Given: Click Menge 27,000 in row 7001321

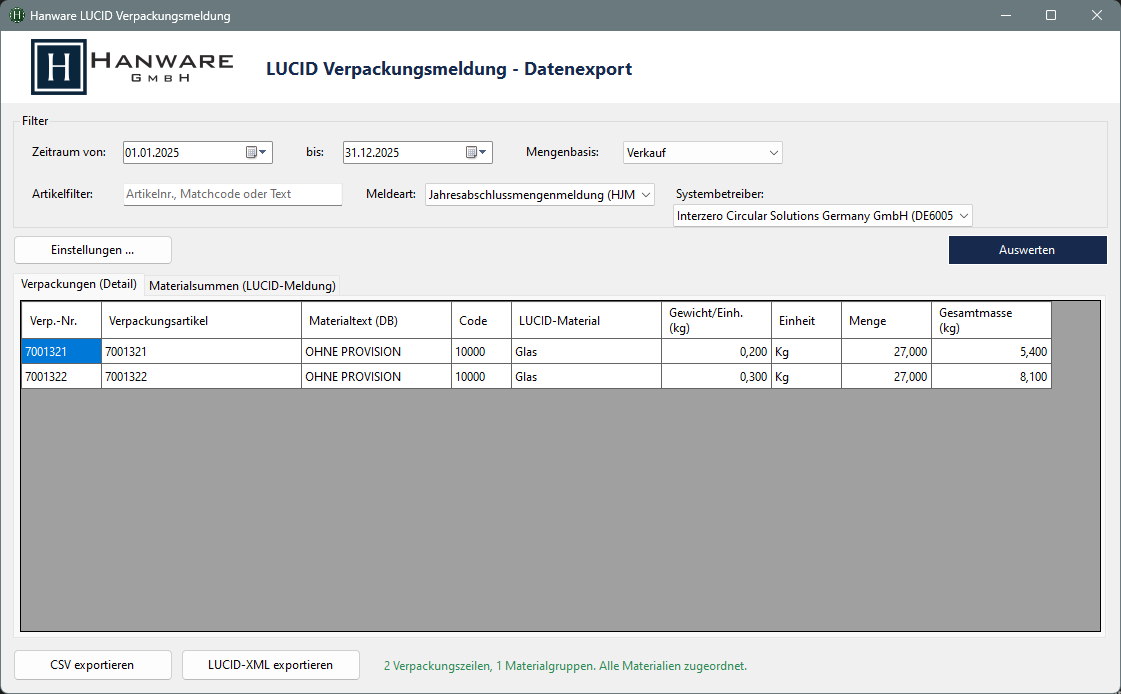Looking at the screenshot, I should point(887,352).
